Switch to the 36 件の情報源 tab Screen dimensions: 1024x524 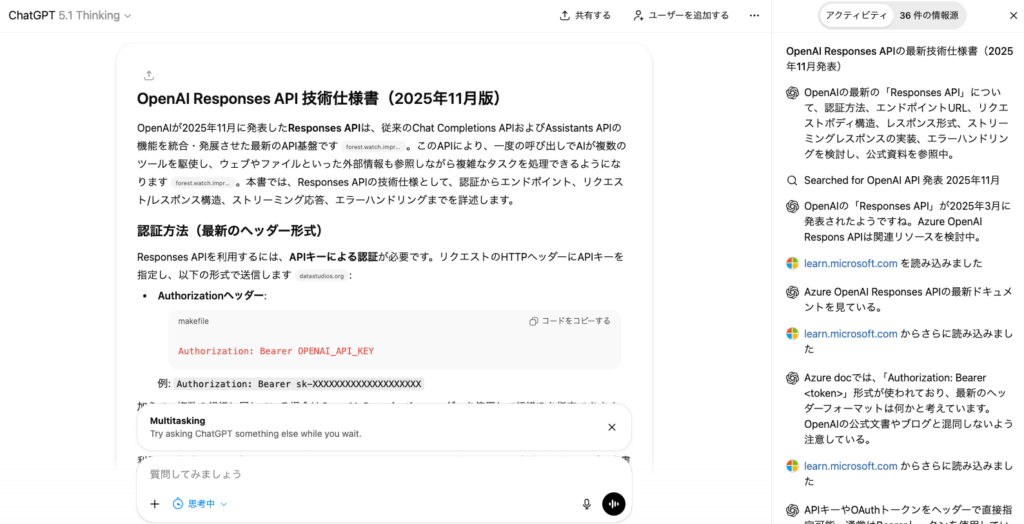pyautogui.click(x=928, y=15)
